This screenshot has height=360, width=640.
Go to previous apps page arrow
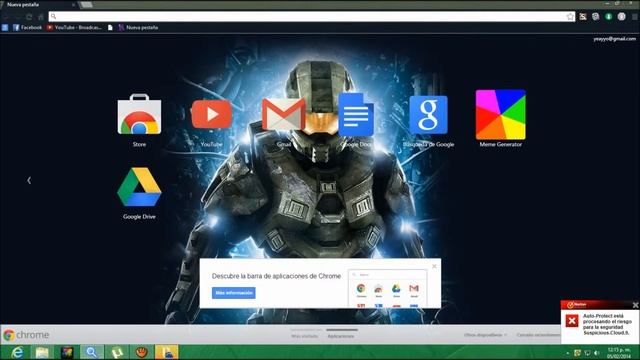[29, 180]
